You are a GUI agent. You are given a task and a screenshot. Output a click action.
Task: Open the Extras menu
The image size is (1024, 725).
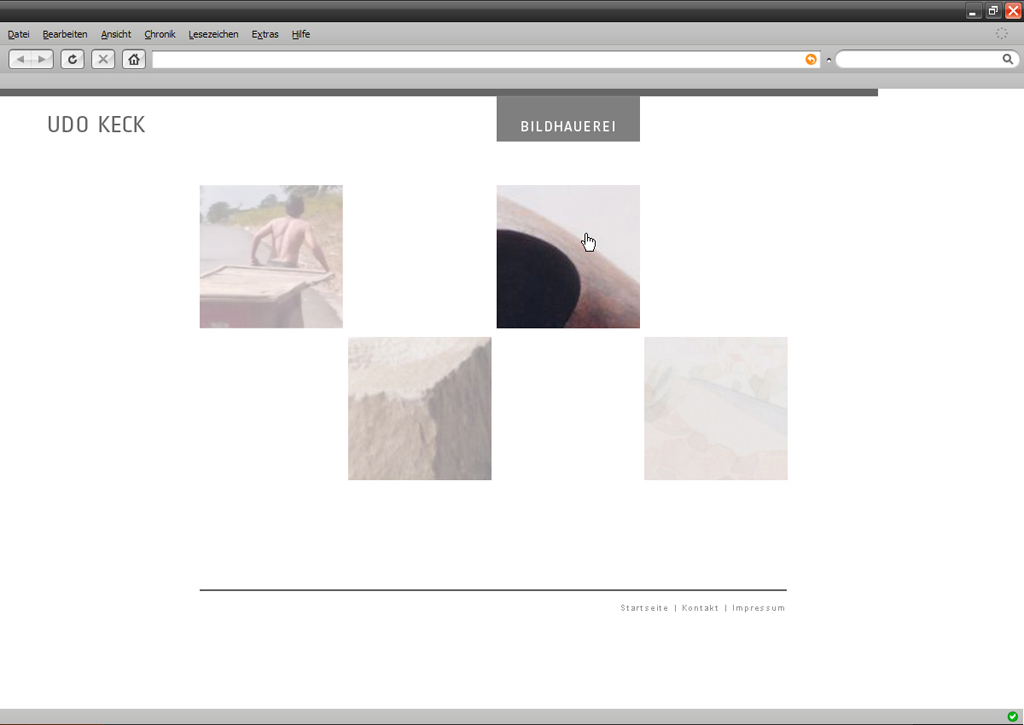265,34
